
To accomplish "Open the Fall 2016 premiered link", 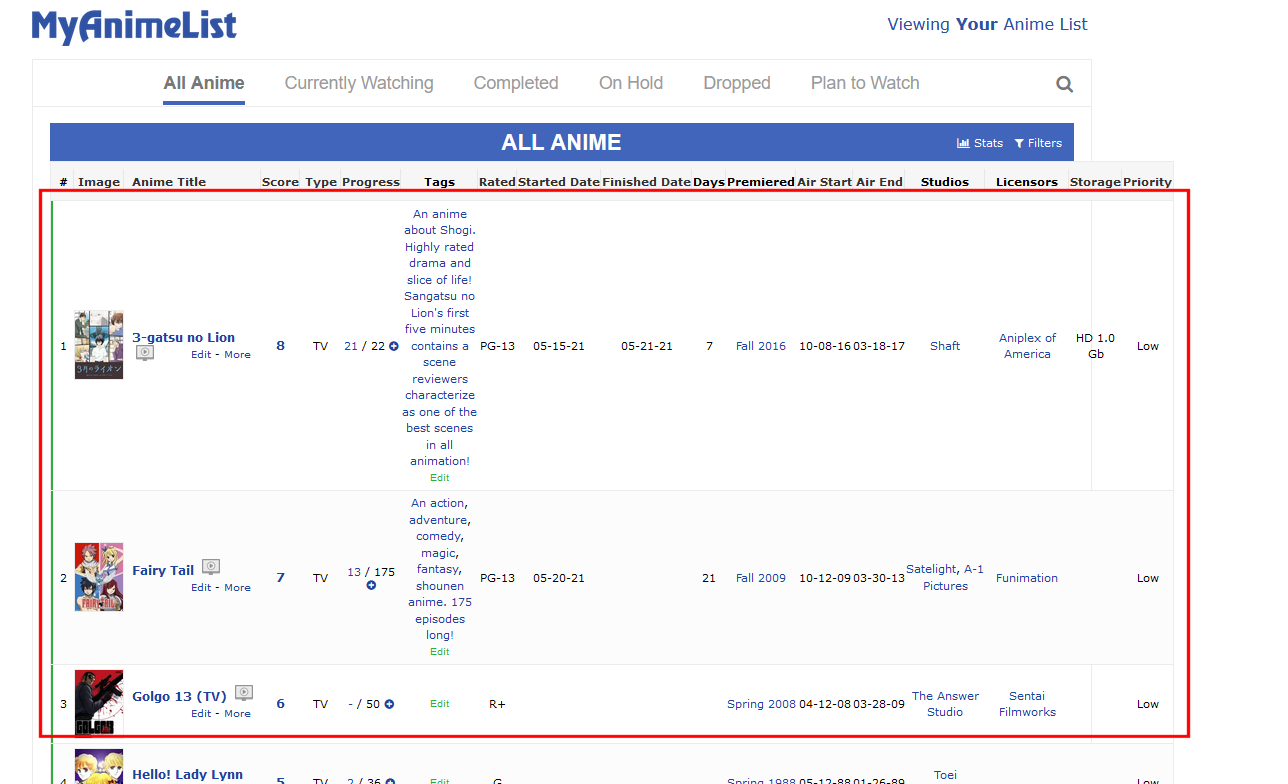I will point(761,346).
